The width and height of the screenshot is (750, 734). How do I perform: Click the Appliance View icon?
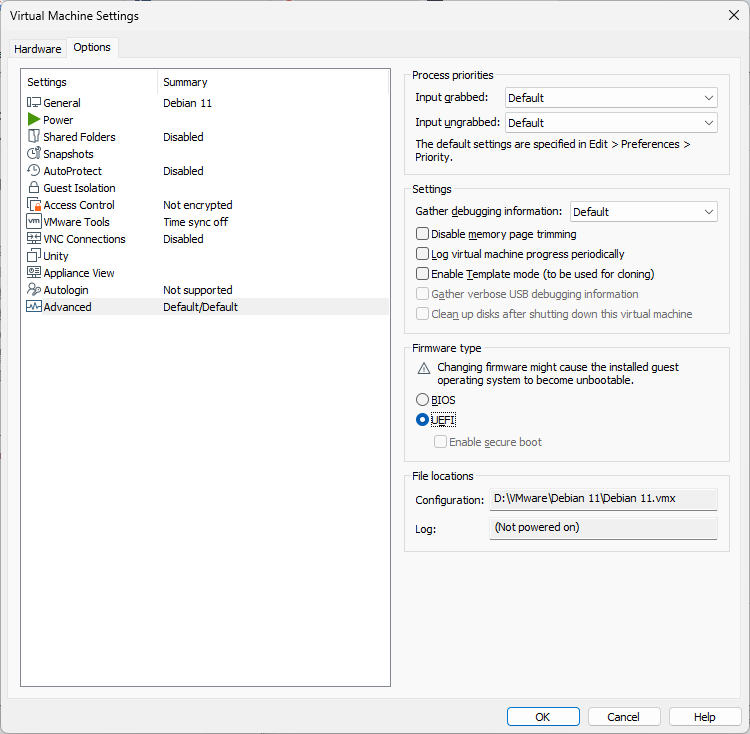tap(33, 273)
